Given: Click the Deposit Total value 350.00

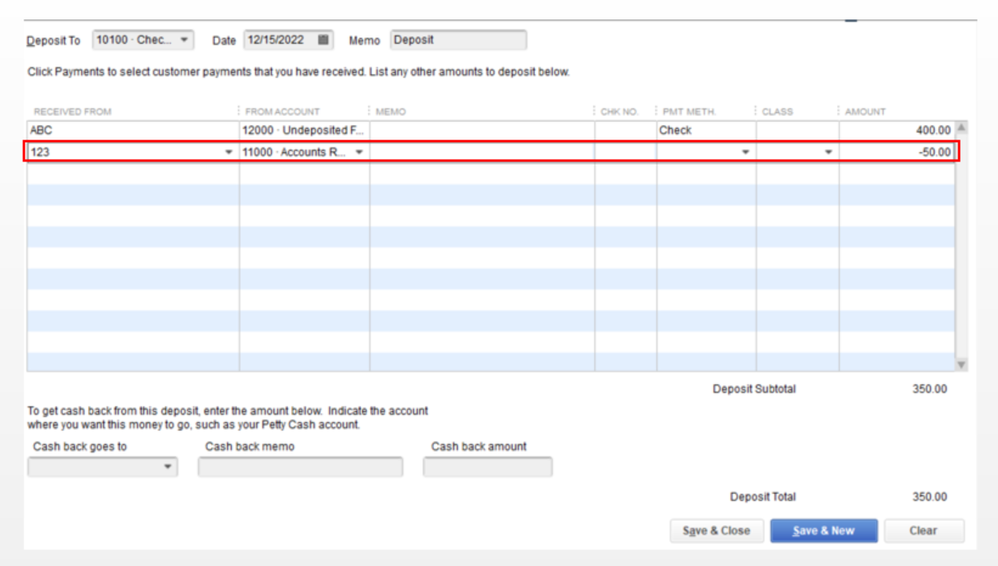Looking at the screenshot, I should point(930,497).
